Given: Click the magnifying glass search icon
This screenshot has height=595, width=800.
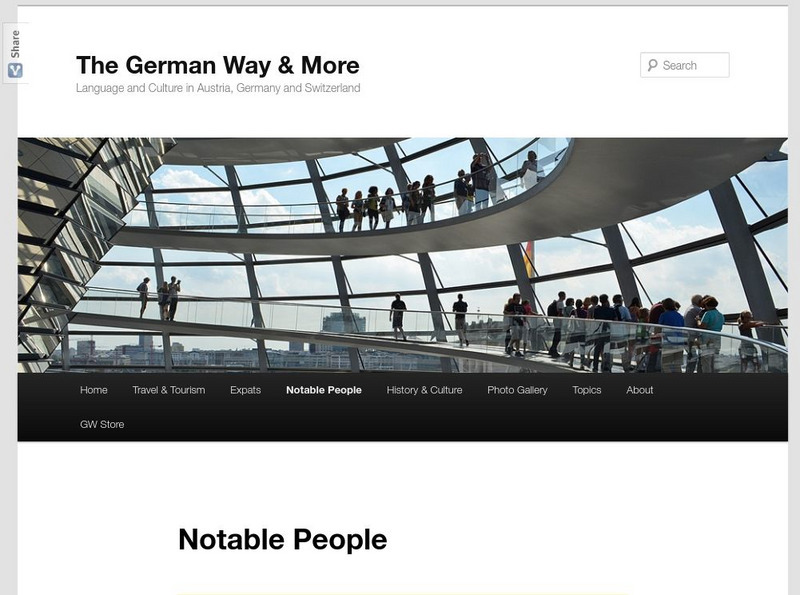Looking at the screenshot, I should click(x=653, y=65).
